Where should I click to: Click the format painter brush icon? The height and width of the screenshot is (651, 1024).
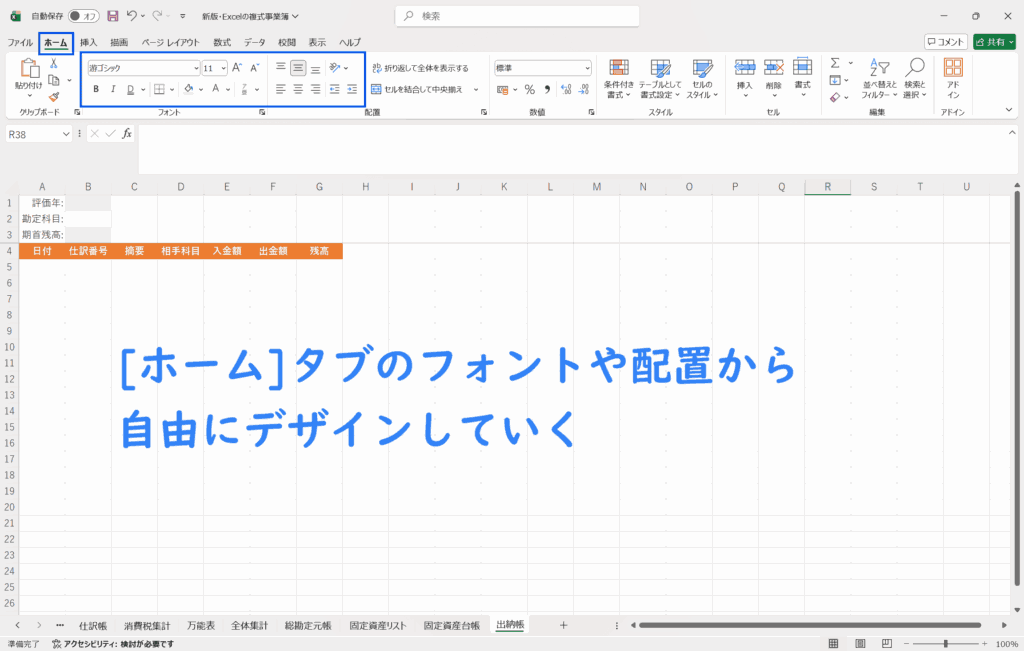[x=54, y=97]
